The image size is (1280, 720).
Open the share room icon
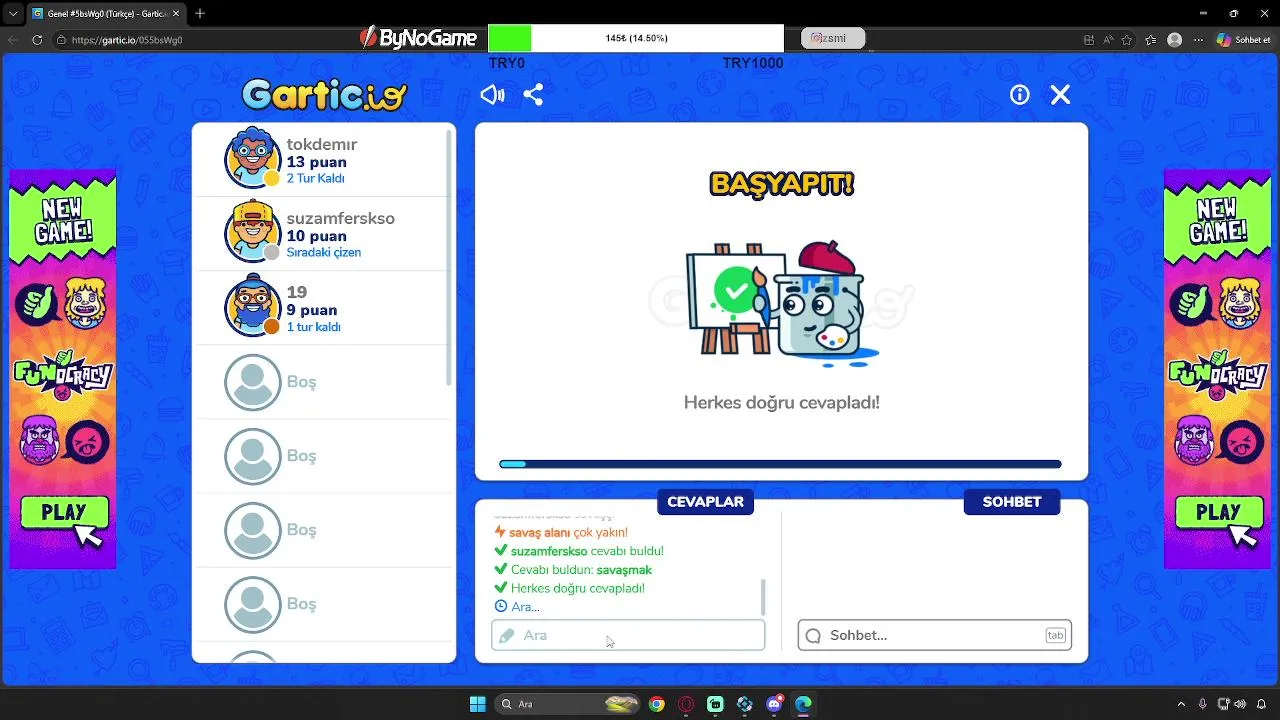pyautogui.click(x=533, y=95)
